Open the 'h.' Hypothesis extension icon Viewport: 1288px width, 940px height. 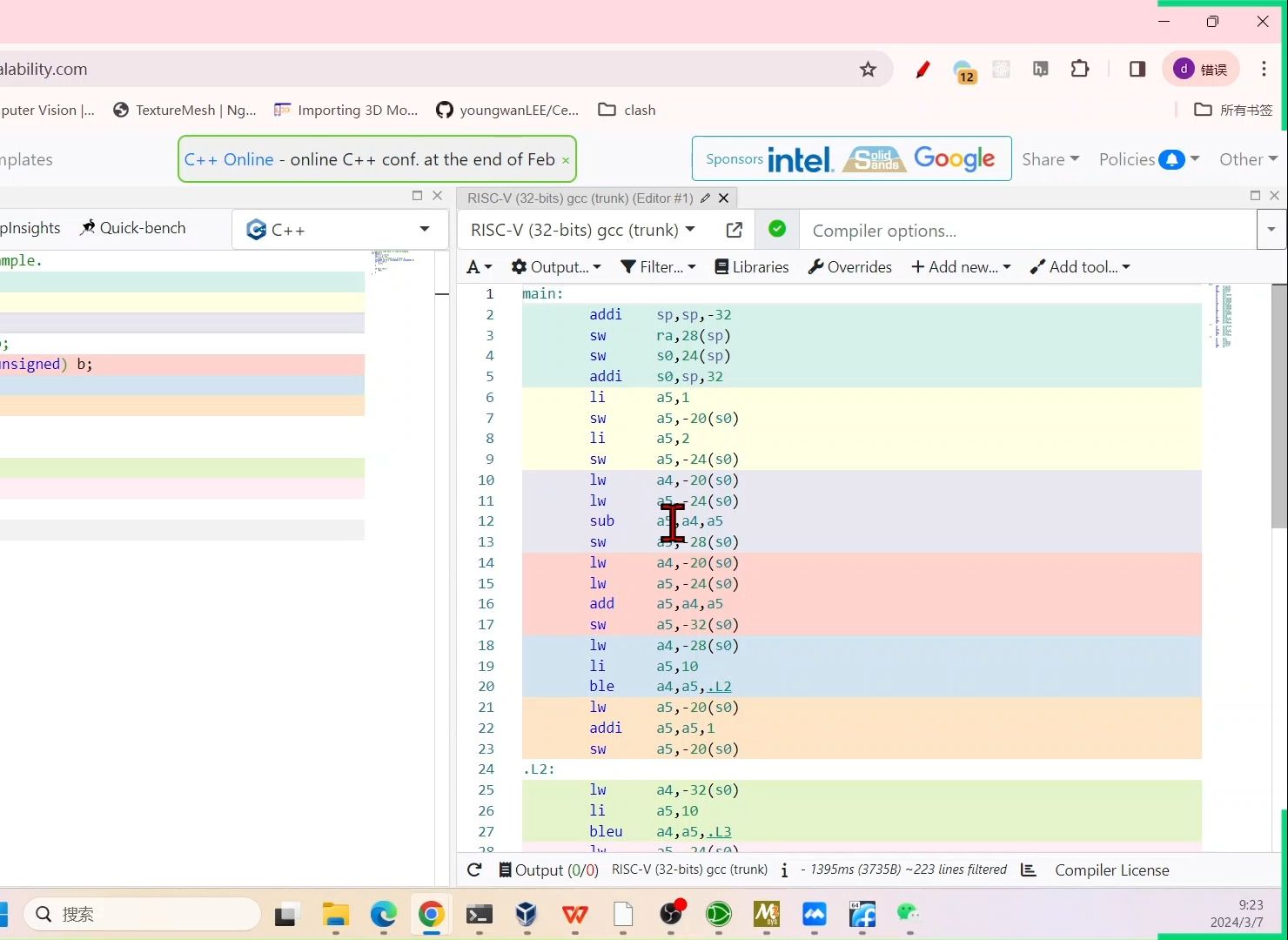tap(1040, 69)
